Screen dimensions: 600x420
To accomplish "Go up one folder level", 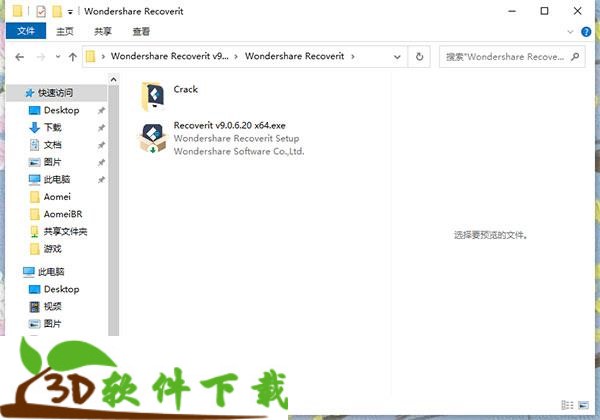I will pyautogui.click(x=73, y=57).
